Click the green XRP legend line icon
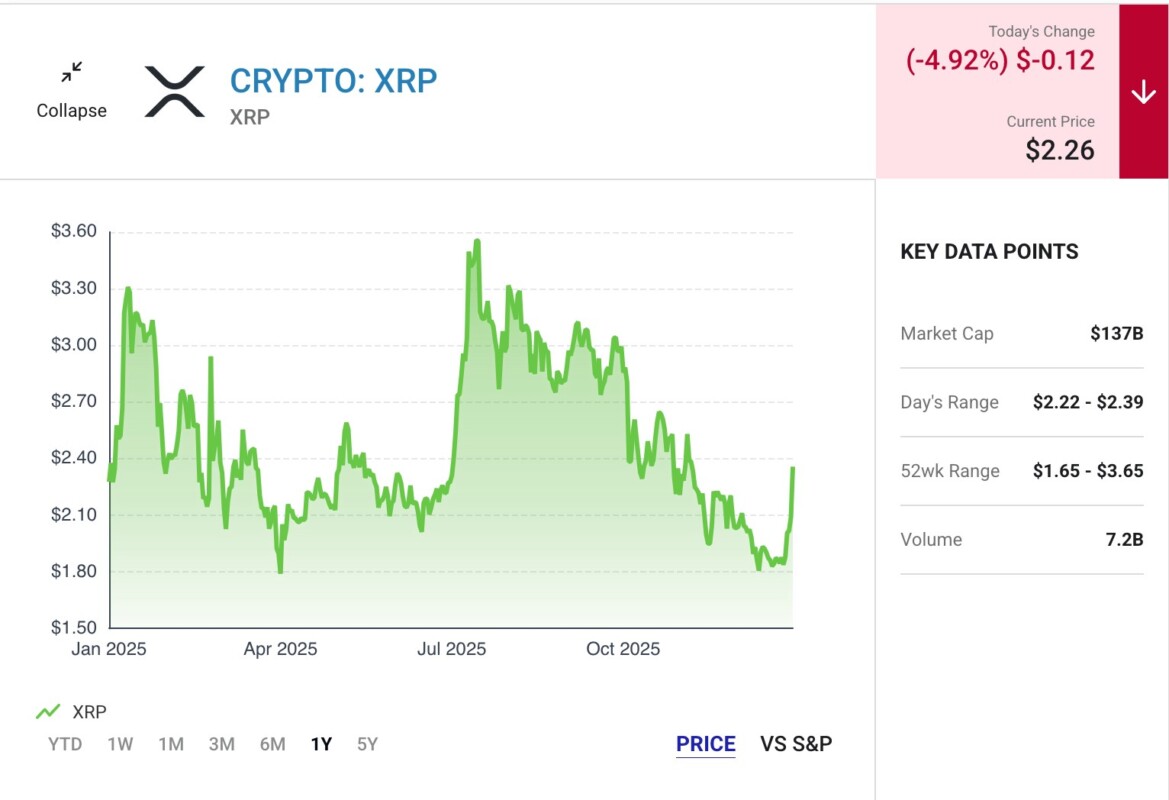The height and width of the screenshot is (800, 1169). (x=49, y=710)
